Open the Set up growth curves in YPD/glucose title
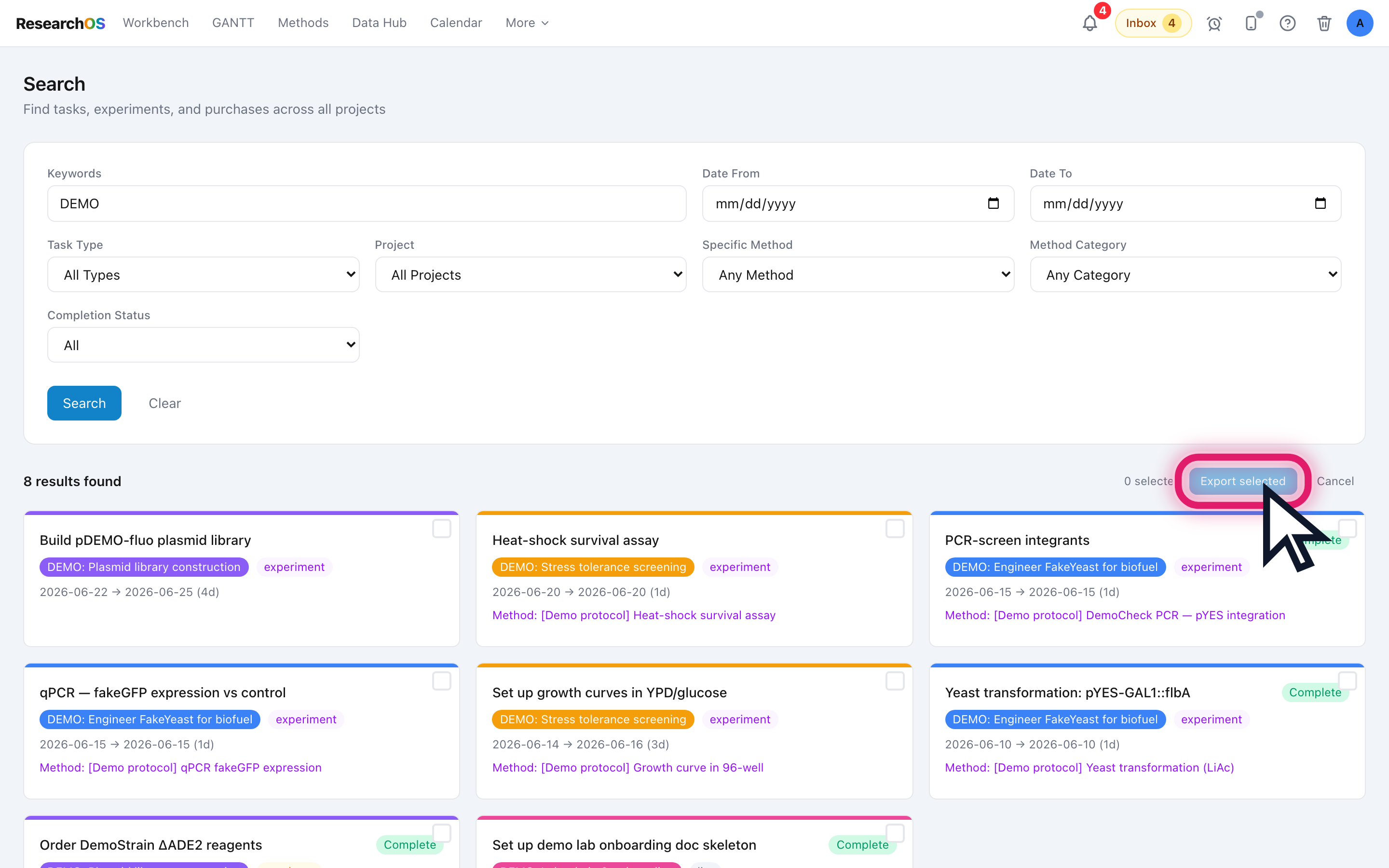Screen dimensions: 1389x868 [609, 692]
